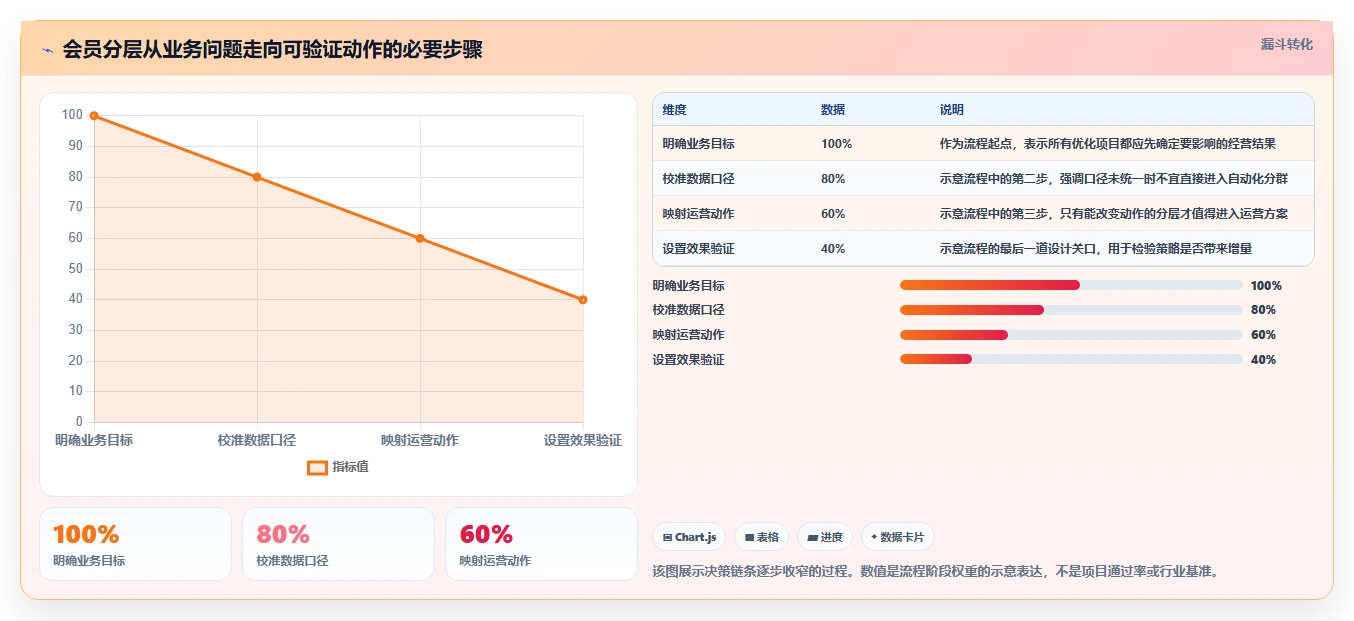Click the 明确业务目标 label in progress list
The height and width of the screenshot is (621, 1354).
pyautogui.click(x=689, y=286)
